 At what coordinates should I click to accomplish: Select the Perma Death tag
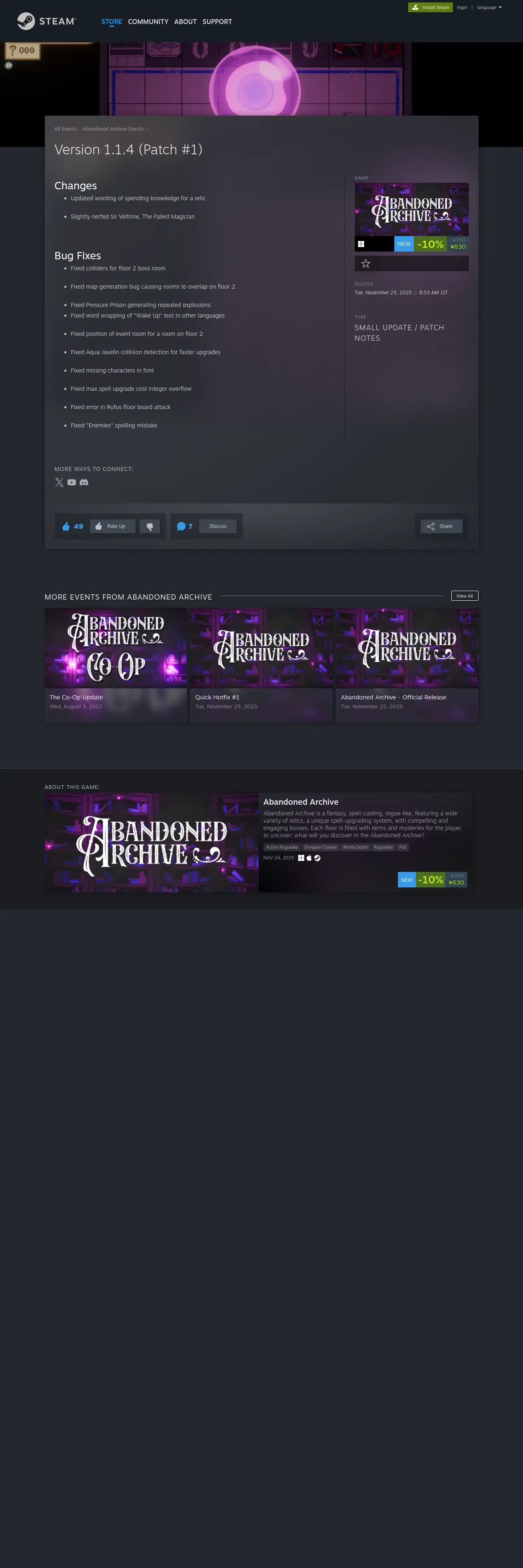pos(356,848)
